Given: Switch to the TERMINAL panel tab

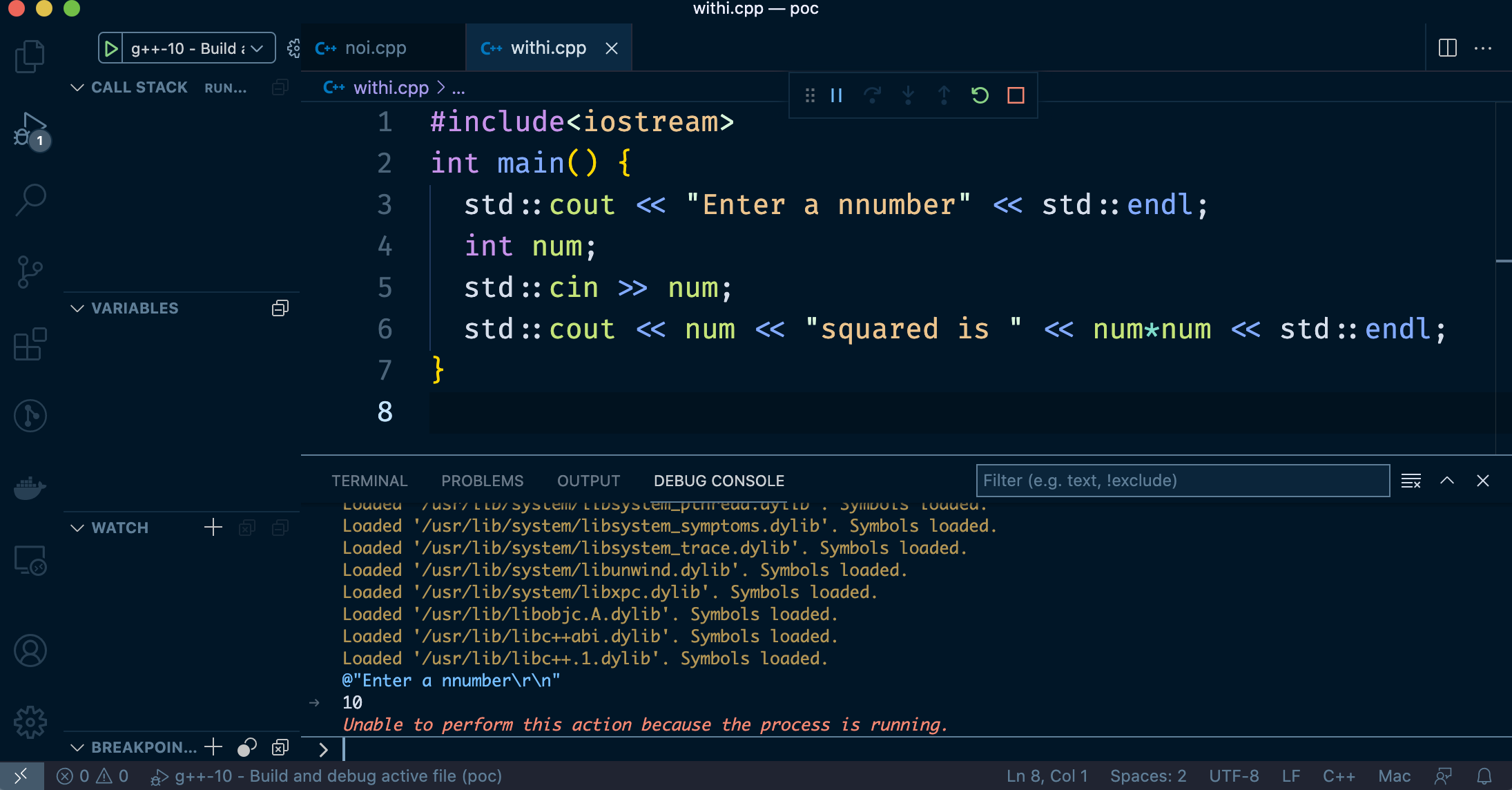Looking at the screenshot, I should tap(369, 481).
